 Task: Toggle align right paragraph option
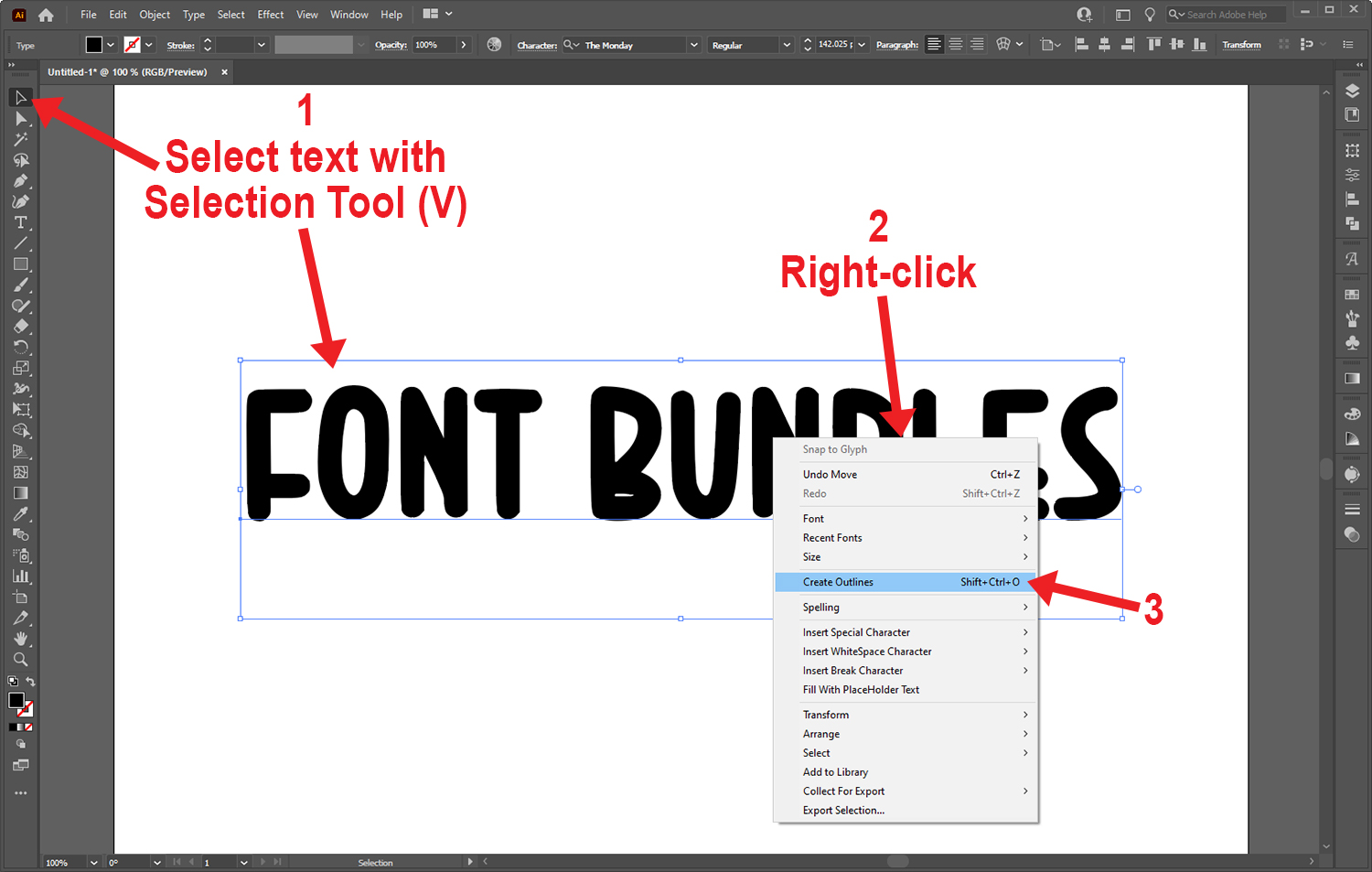coord(978,45)
